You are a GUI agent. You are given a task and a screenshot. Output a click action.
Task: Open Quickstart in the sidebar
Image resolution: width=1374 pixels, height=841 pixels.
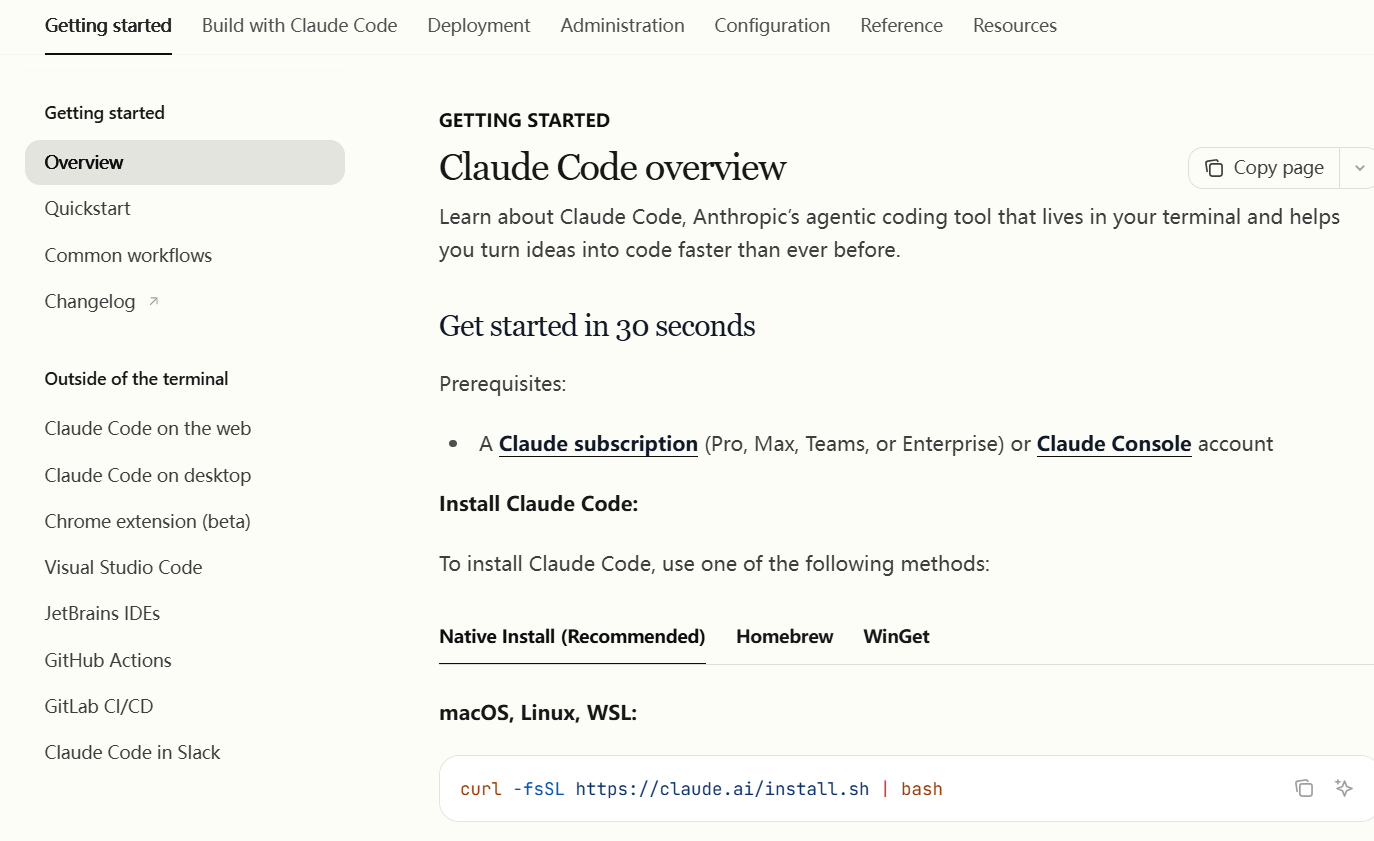[88, 208]
